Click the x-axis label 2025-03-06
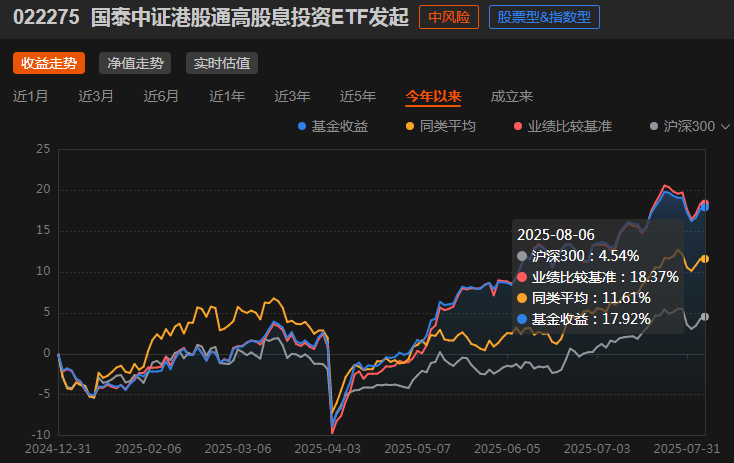 click(238, 449)
